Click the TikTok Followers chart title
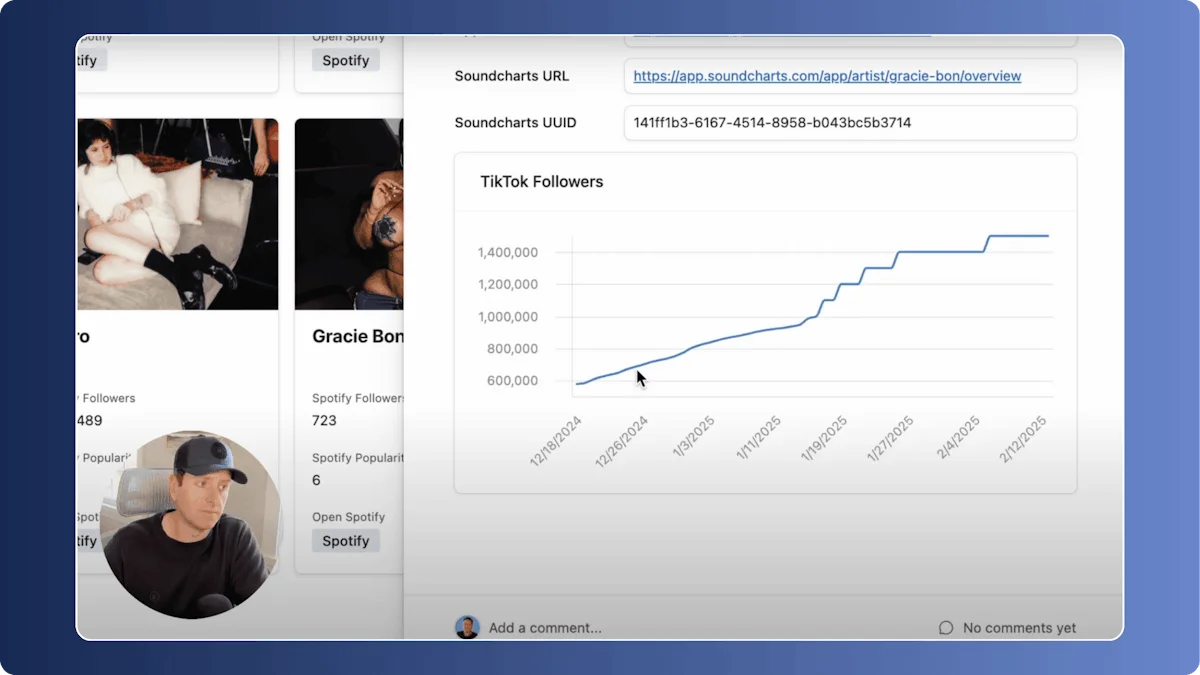 point(541,181)
